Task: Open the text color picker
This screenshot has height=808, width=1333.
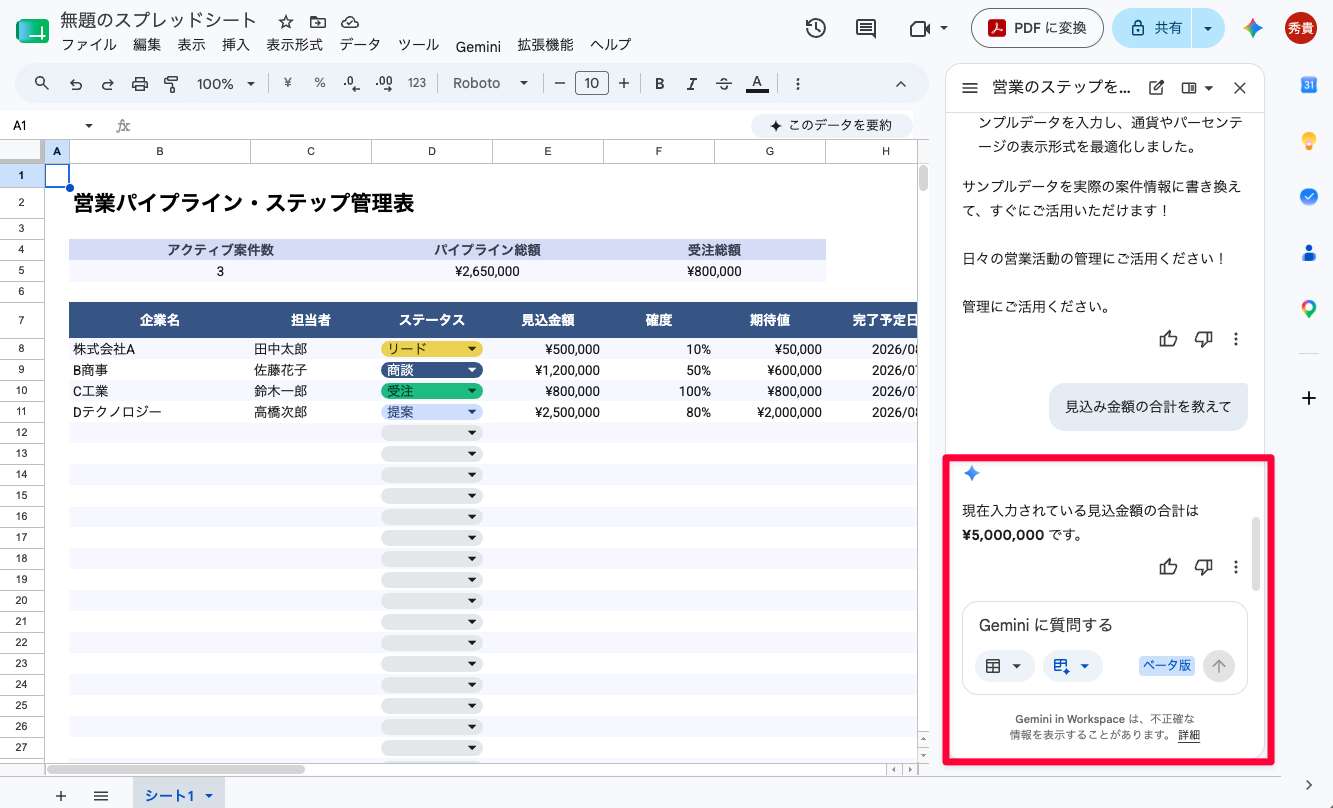Action: (x=757, y=84)
